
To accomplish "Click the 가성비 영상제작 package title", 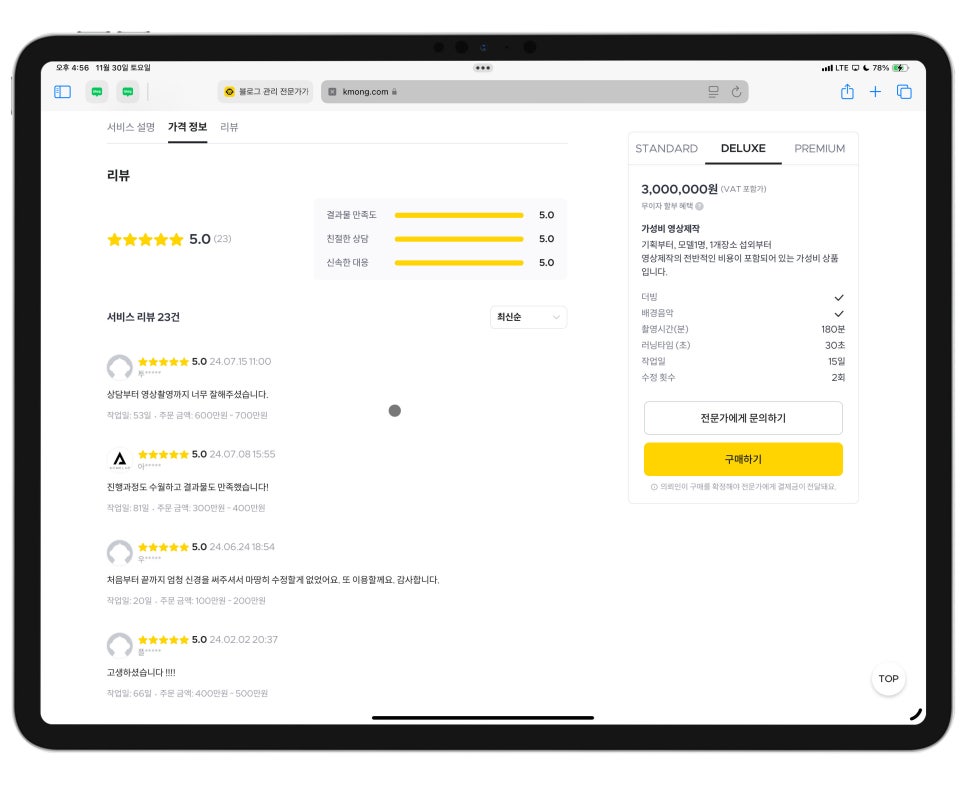I will pos(670,229).
